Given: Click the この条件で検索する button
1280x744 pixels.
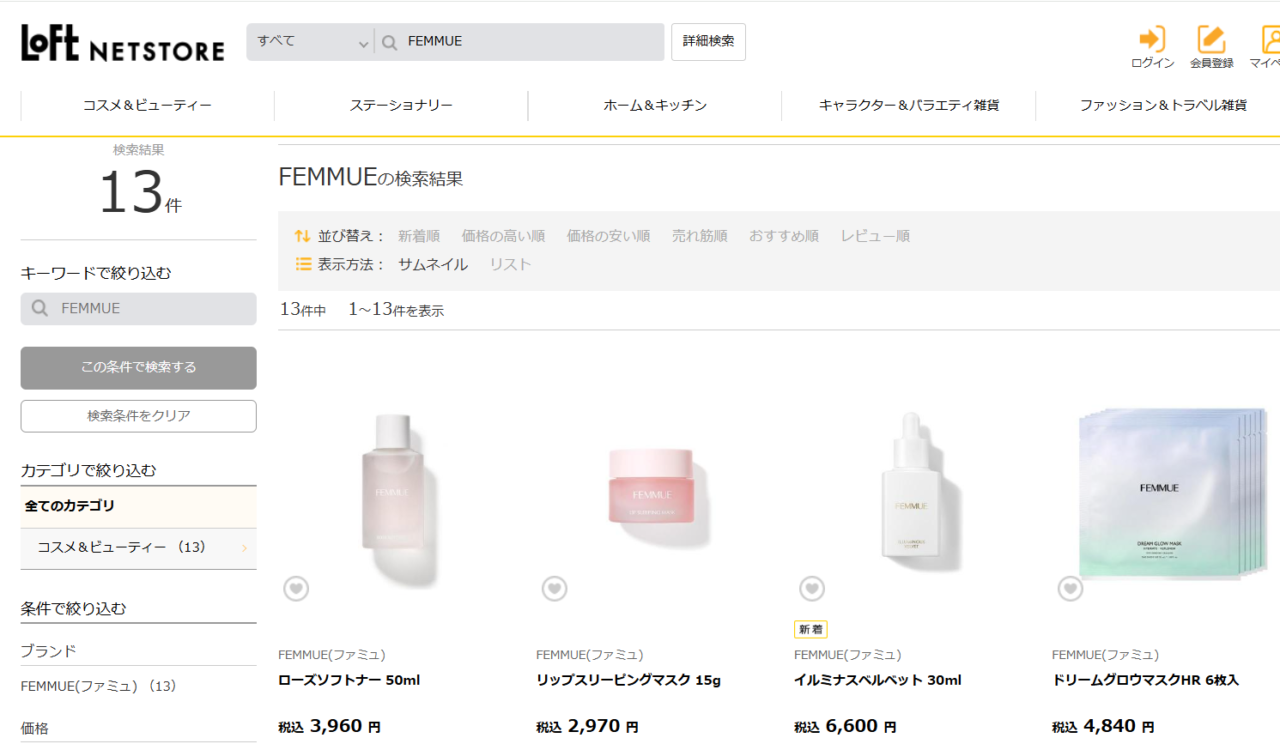Looking at the screenshot, I should 138,368.
